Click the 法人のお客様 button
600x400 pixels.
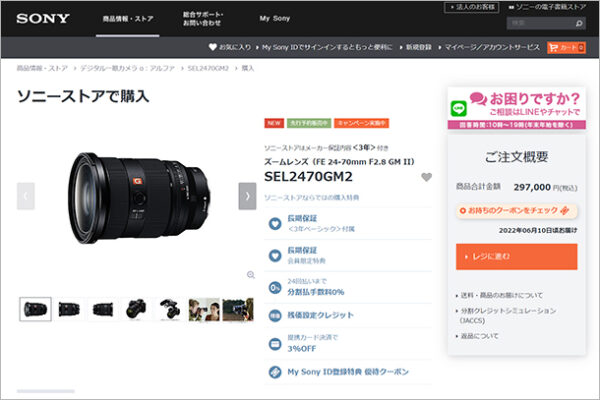(471, 7)
